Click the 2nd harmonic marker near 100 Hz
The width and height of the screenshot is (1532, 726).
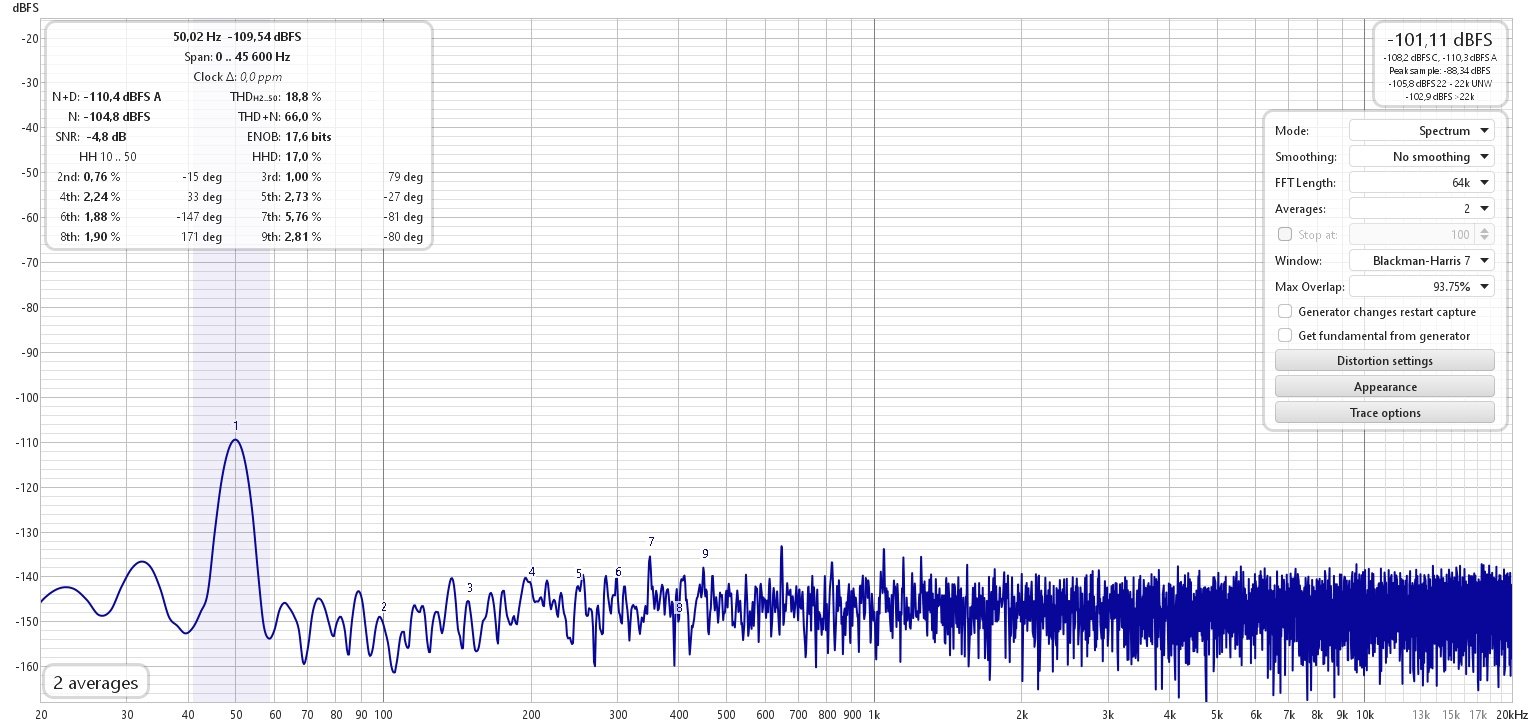pyautogui.click(x=384, y=607)
